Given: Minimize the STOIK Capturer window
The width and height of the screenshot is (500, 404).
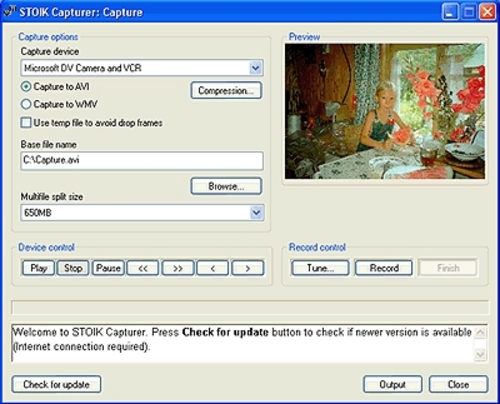Looking at the screenshot, I should 450,12.
